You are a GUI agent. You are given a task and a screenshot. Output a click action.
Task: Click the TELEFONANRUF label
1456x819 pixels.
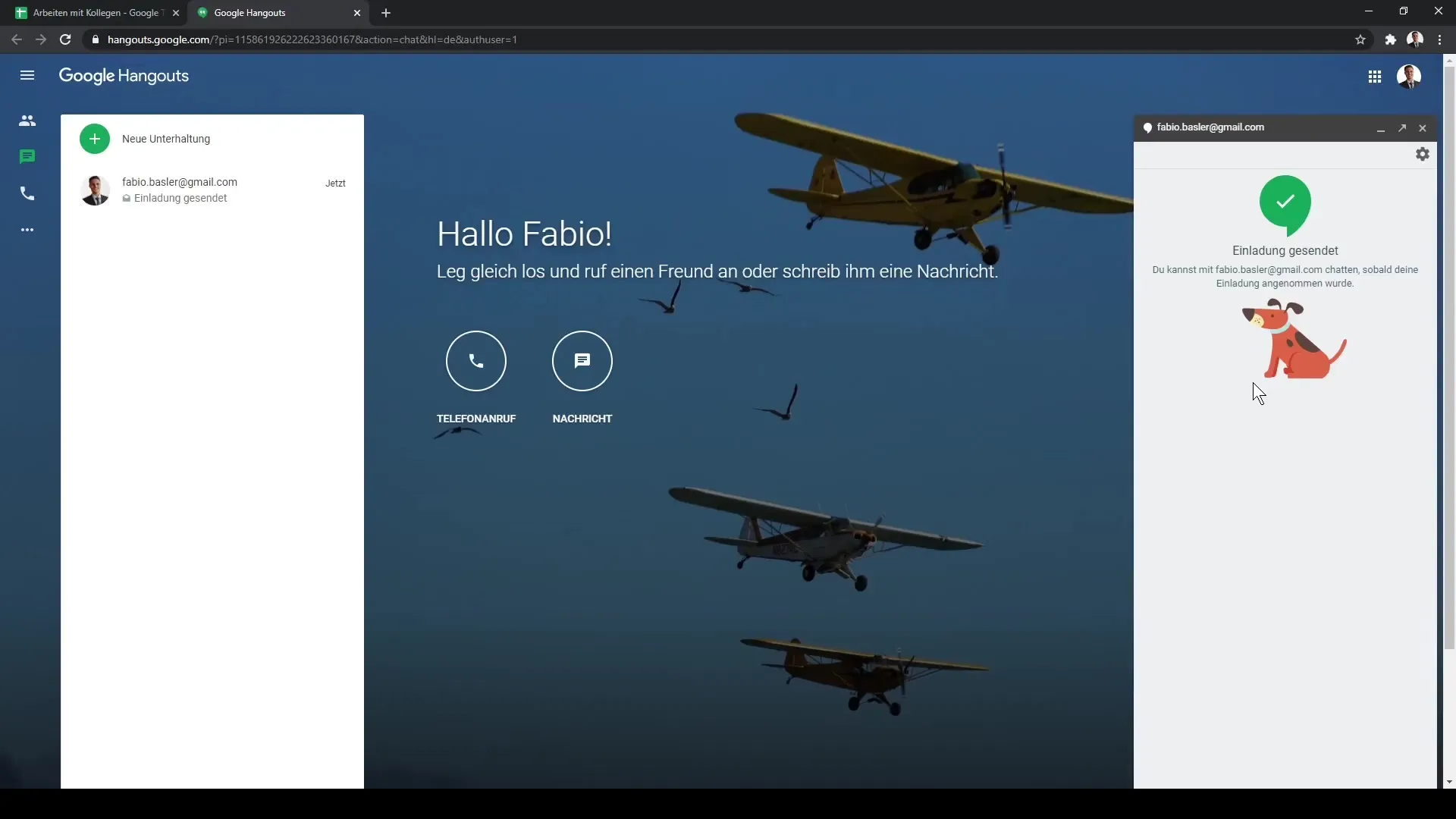[x=476, y=419]
